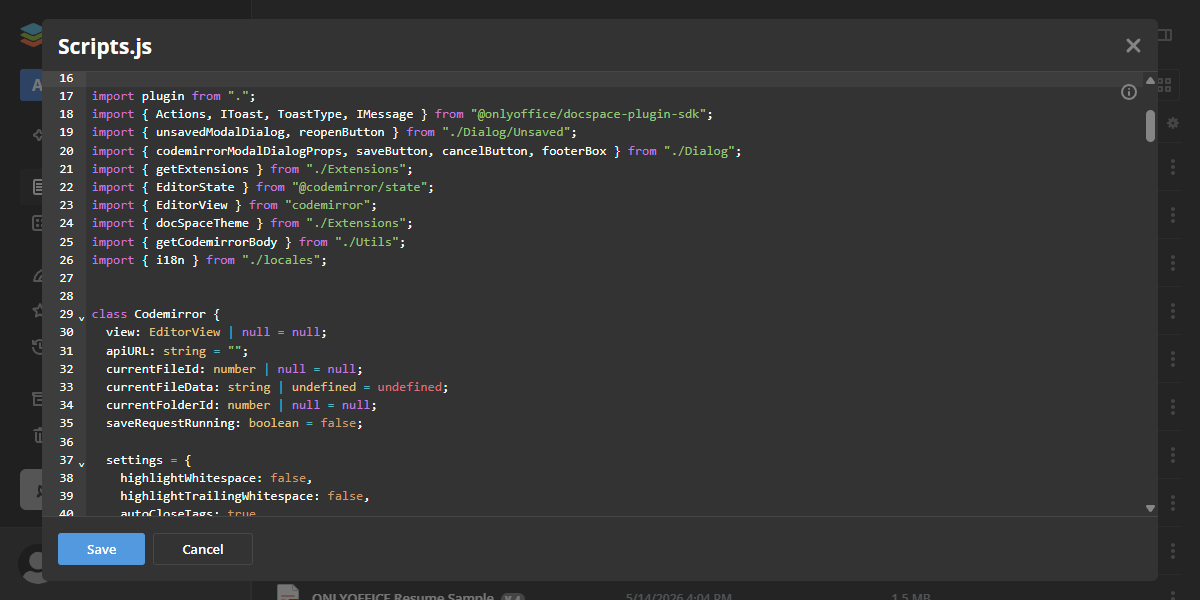This screenshot has height=600, width=1200.
Task: Switch to the tile grid view icon
Action: click(x=1164, y=84)
